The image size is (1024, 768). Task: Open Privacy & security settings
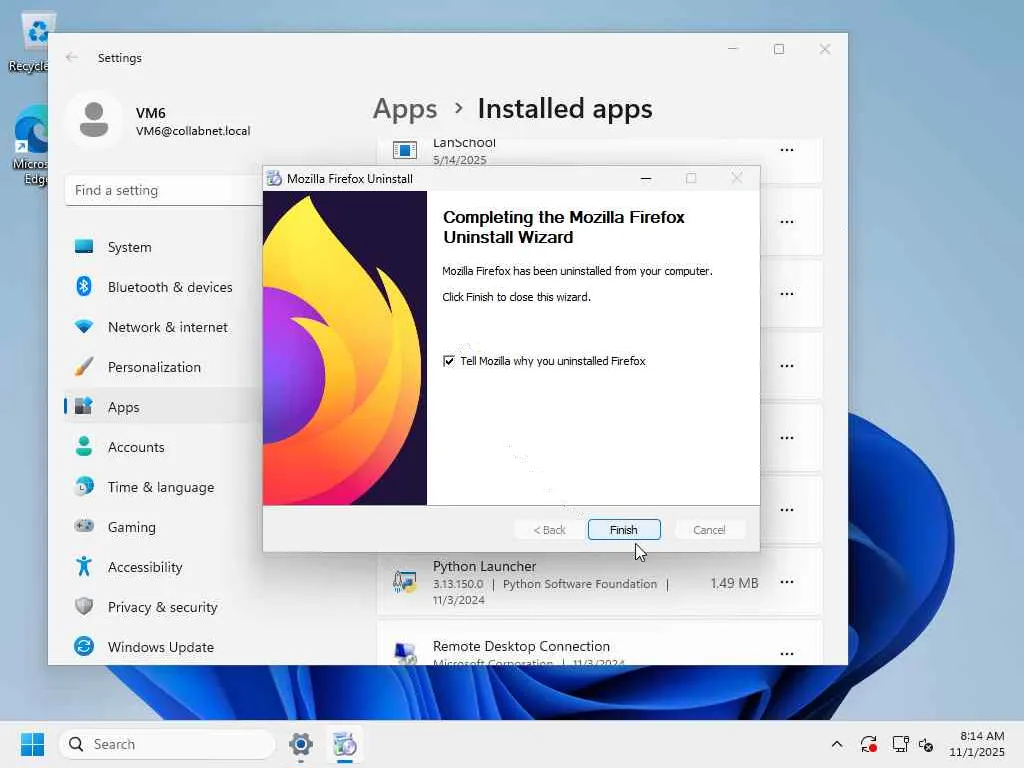[162, 607]
